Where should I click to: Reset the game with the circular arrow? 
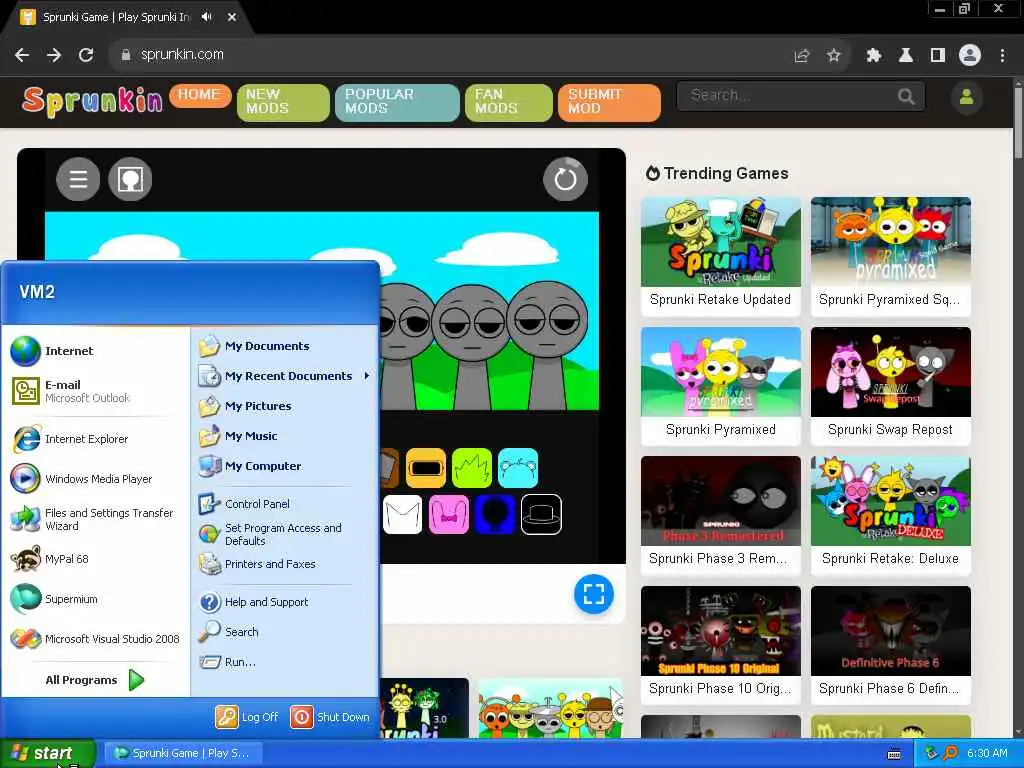coord(566,179)
